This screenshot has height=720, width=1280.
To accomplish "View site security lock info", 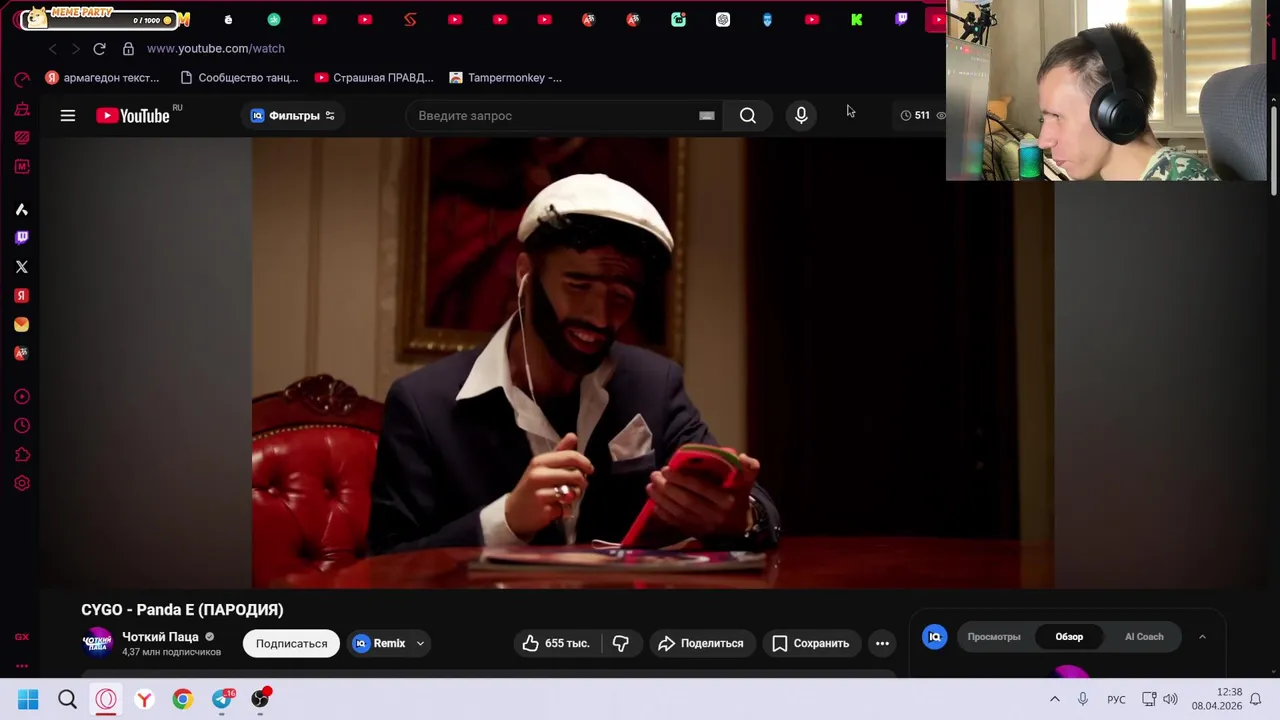I will pos(128,48).
